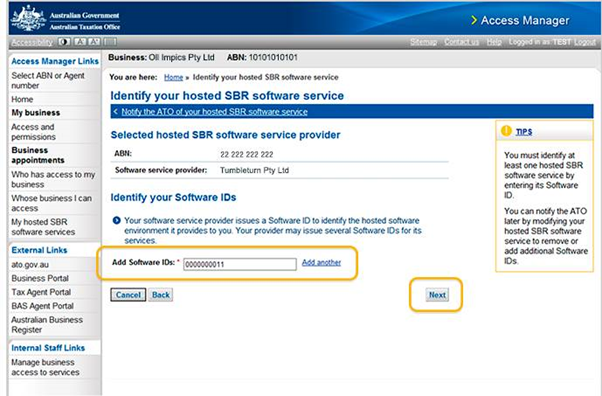The width and height of the screenshot is (602, 396).
Task: Toggle the high contrast accessibility icon
Action: [x=64, y=41]
